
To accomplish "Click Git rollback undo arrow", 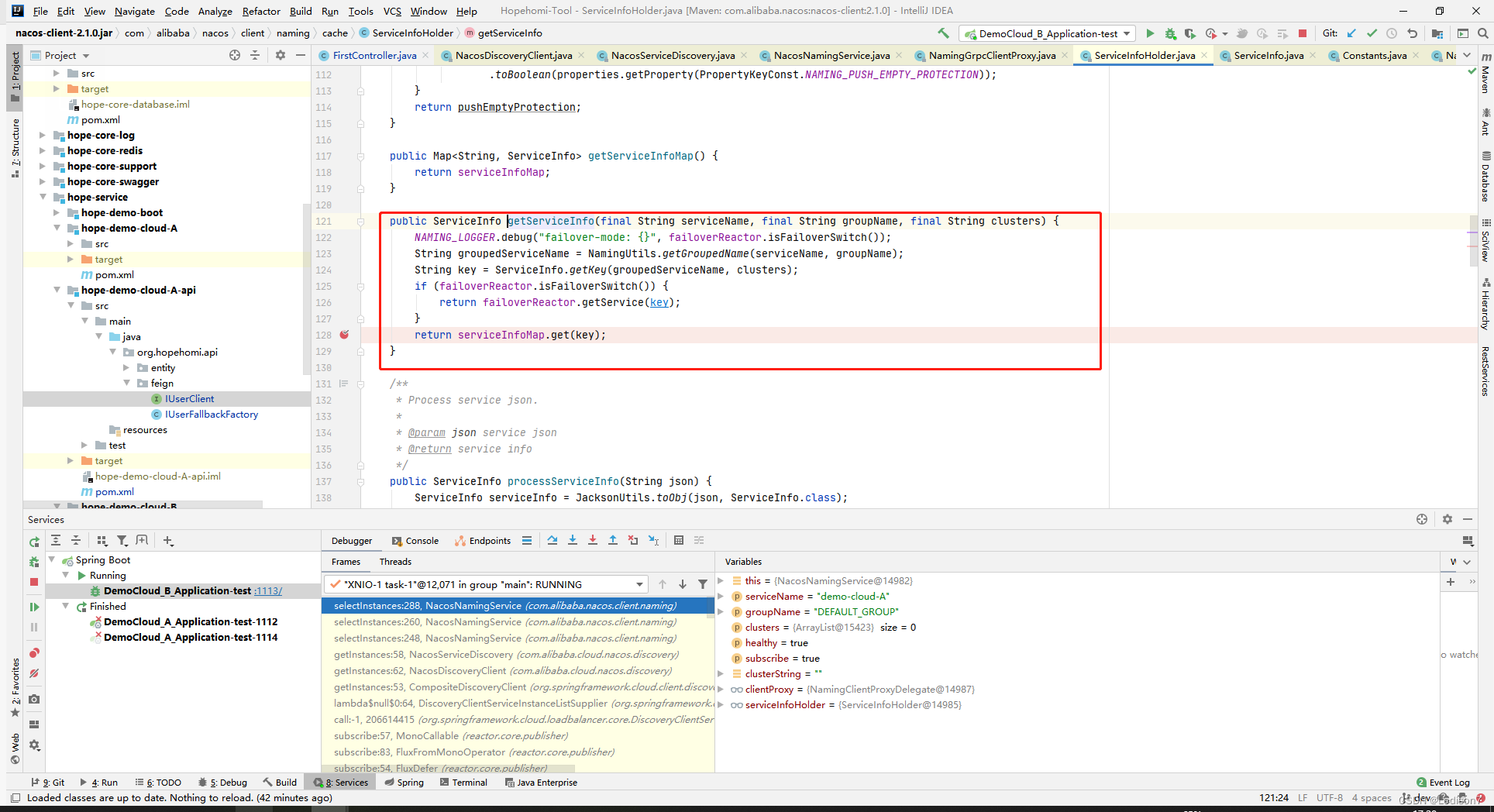I will [x=1412, y=33].
